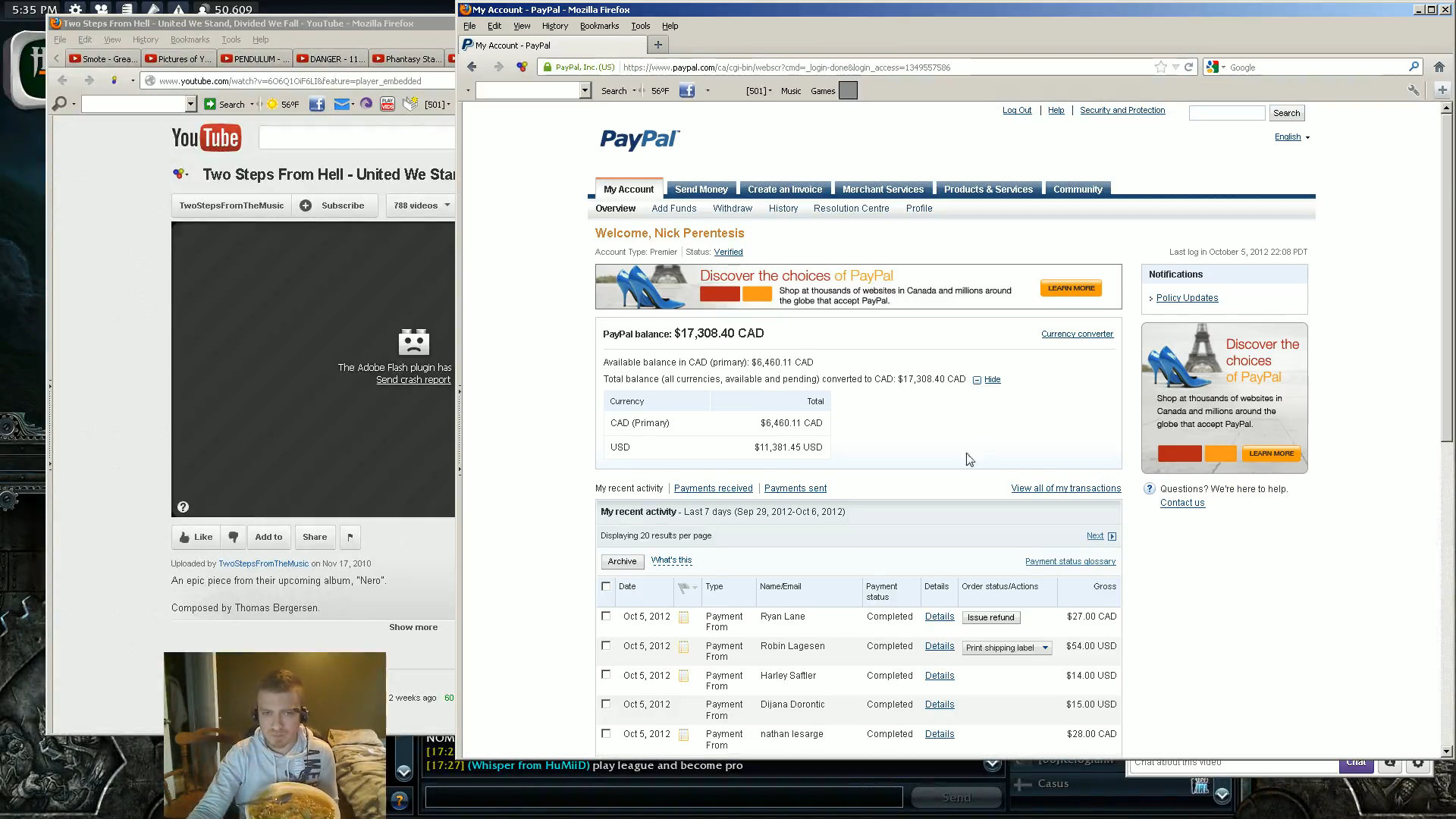The height and width of the screenshot is (819, 1456).
Task: Open the Currency converter link
Action: coord(1077,334)
